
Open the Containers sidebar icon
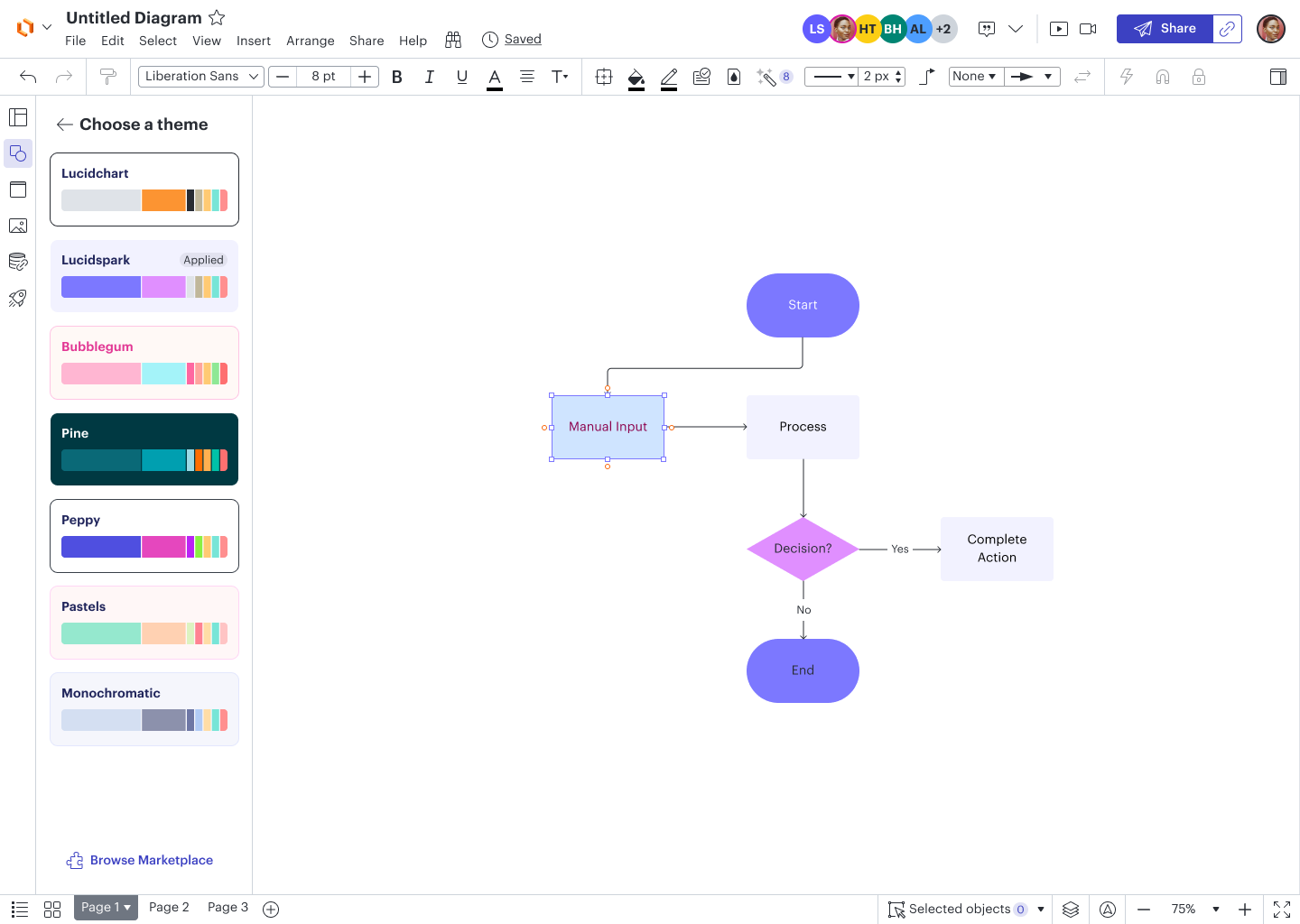(x=18, y=189)
